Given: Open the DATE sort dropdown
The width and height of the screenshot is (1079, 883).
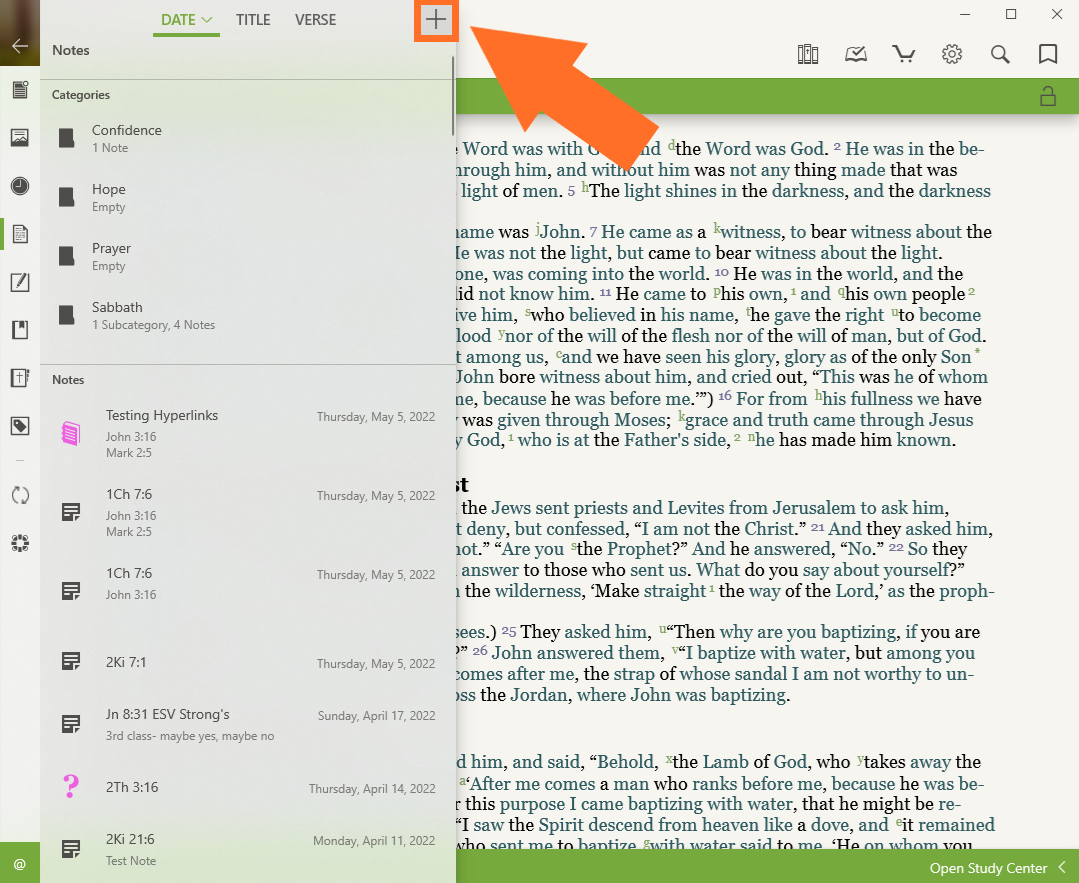Looking at the screenshot, I should click(186, 20).
